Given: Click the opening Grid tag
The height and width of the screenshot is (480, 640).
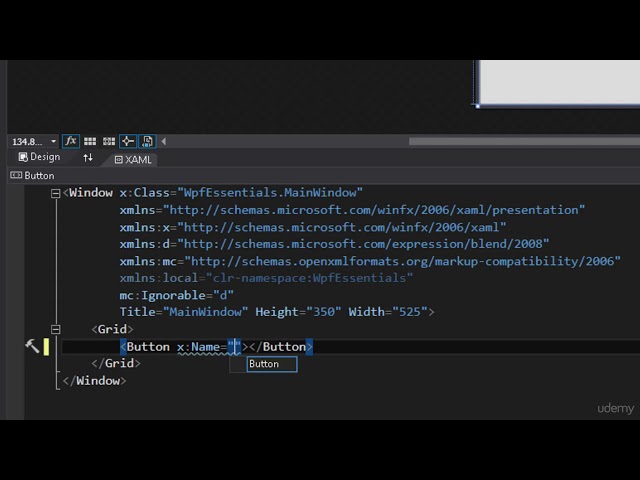Looking at the screenshot, I should tap(112, 329).
